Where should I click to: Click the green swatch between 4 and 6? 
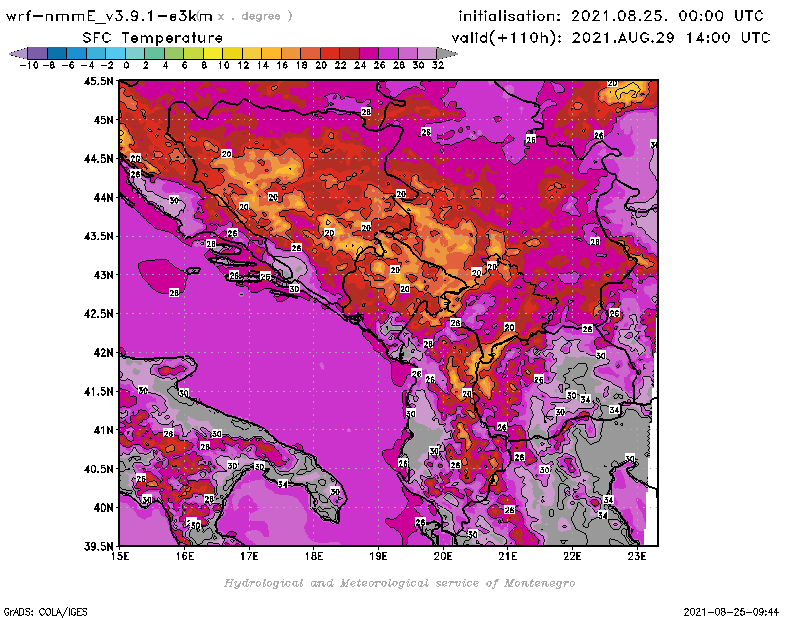pos(174,53)
